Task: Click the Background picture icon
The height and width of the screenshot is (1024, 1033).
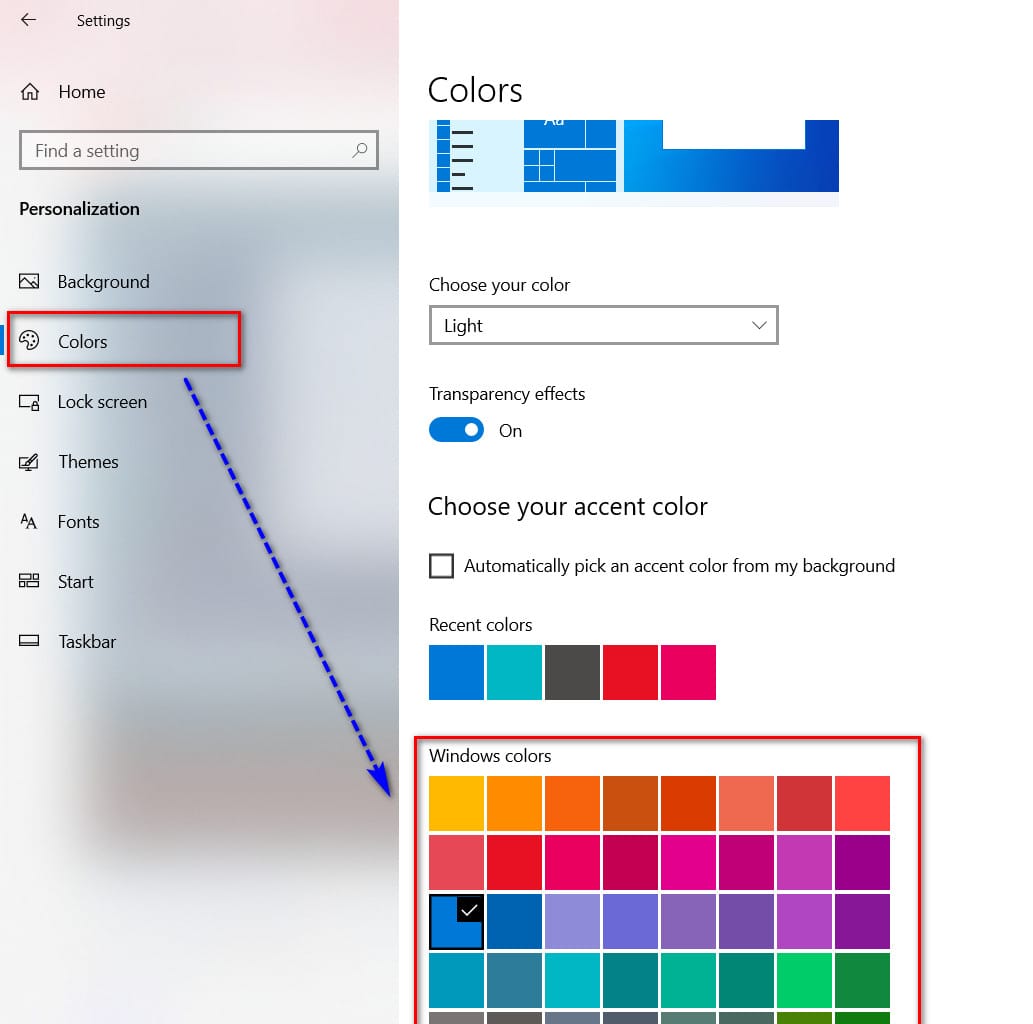Action: pyautogui.click(x=29, y=281)
